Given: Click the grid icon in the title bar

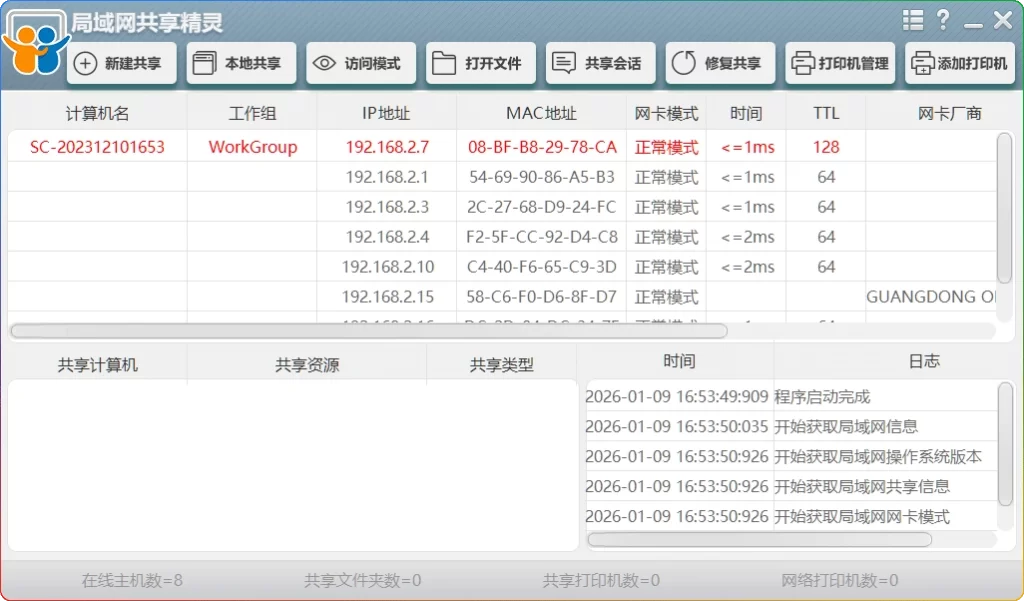Looking at the screenshot, I should click(x=912, y=19).
